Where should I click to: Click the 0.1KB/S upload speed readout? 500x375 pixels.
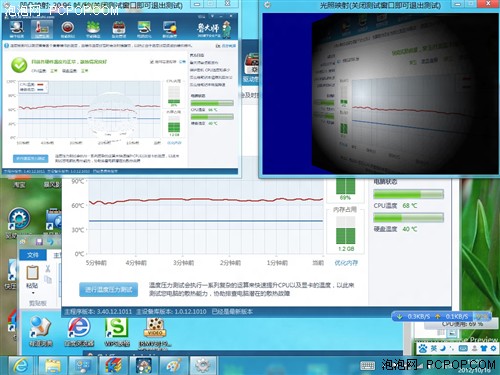457,316
